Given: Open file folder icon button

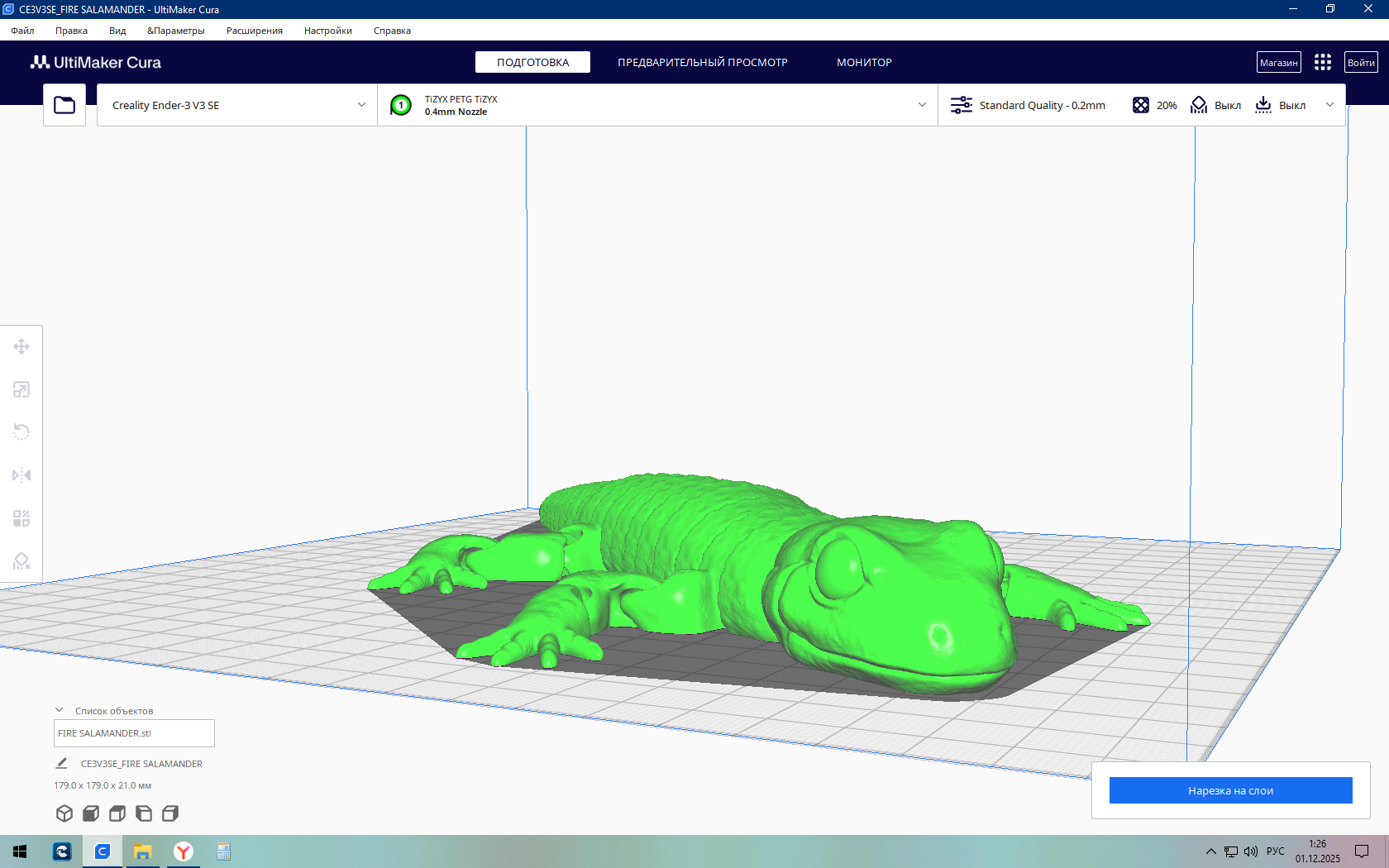Looking at the screenshot, I should click(x=64, y=105).
